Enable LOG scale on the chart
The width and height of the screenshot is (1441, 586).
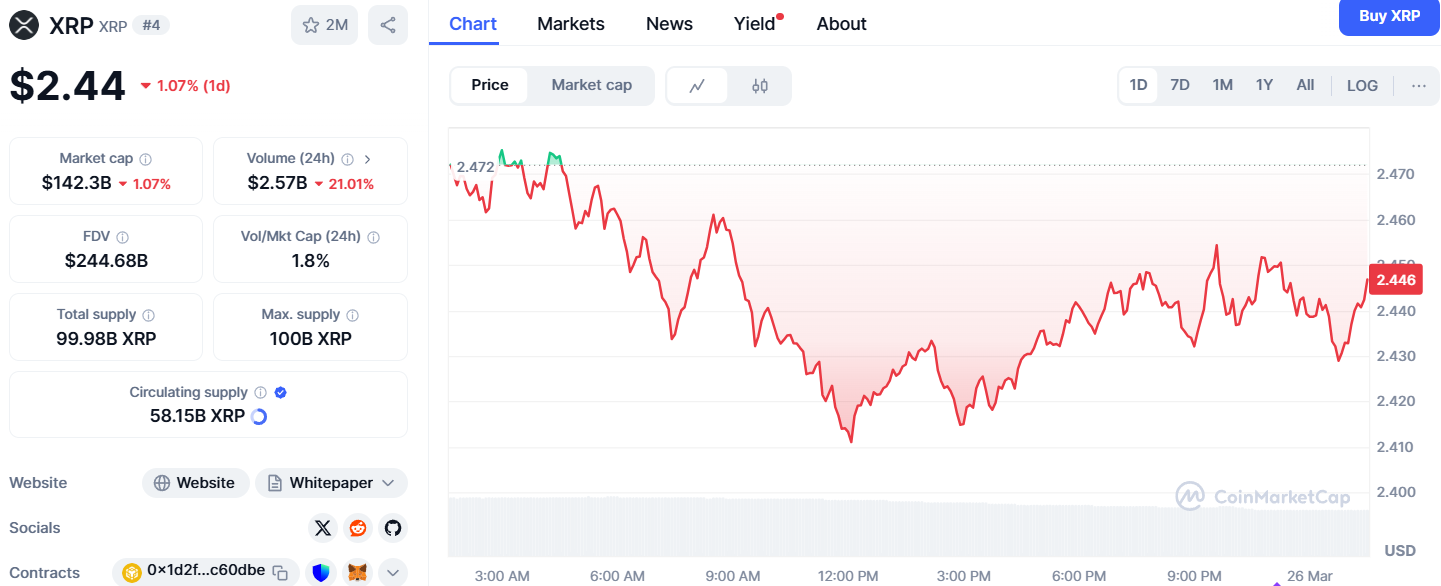coord(1362,85)
